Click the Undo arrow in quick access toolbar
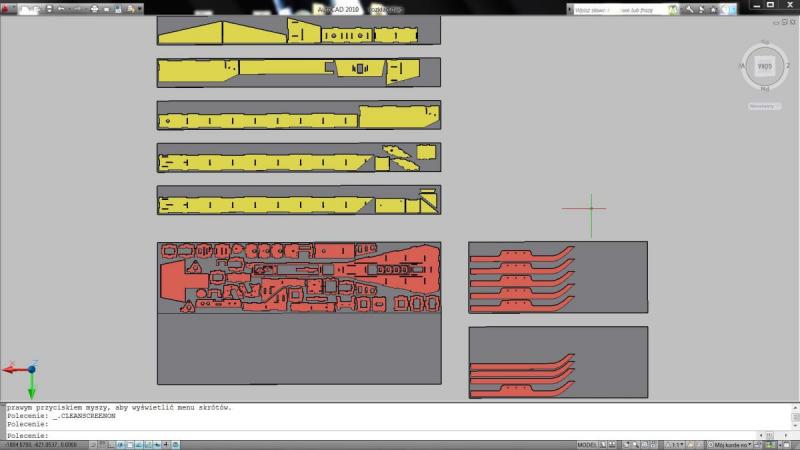Image resolution: width=800 pixels, height=450 pixels. coord(61,8)
